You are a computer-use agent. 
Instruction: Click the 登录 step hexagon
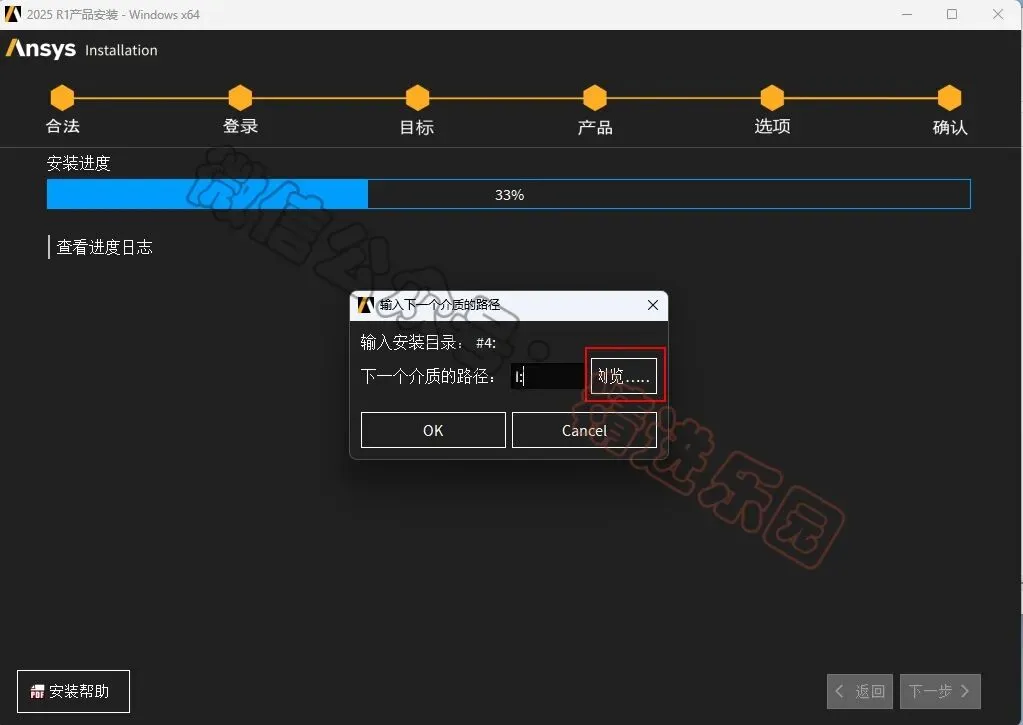[x=240, y=98]
